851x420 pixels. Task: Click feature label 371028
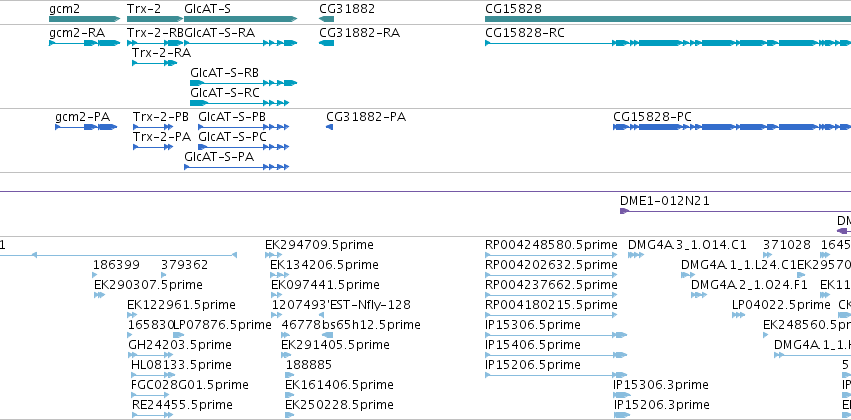pos(787,245)
